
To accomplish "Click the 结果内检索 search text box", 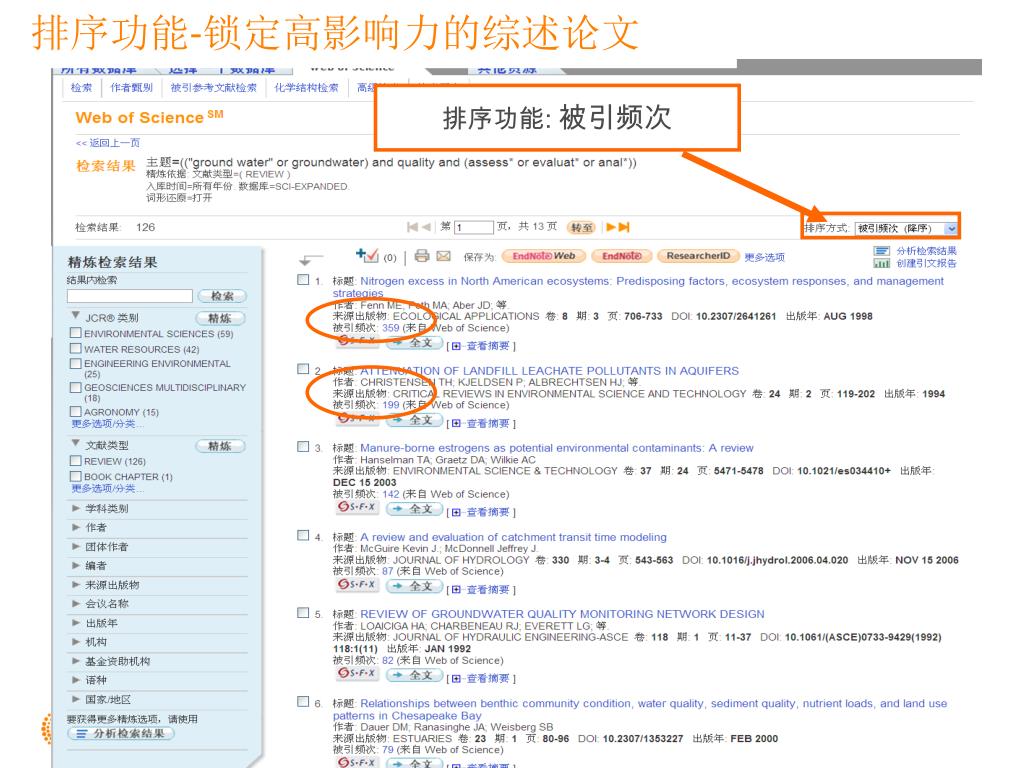I will 129,296.
